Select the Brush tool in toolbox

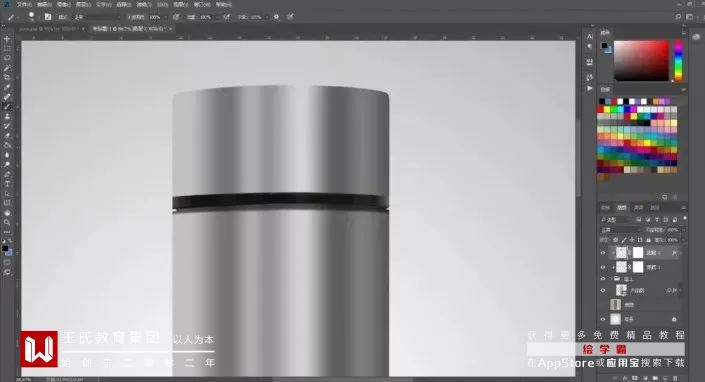(7, 107)
